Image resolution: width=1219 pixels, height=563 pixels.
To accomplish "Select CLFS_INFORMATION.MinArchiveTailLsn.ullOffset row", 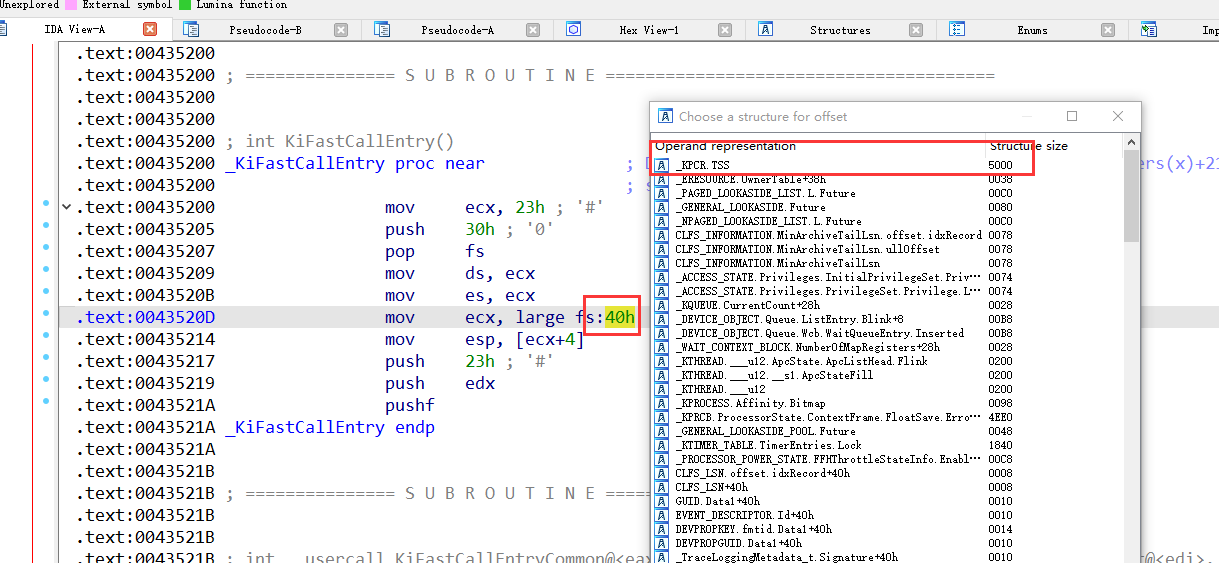I will pos(887,249).
